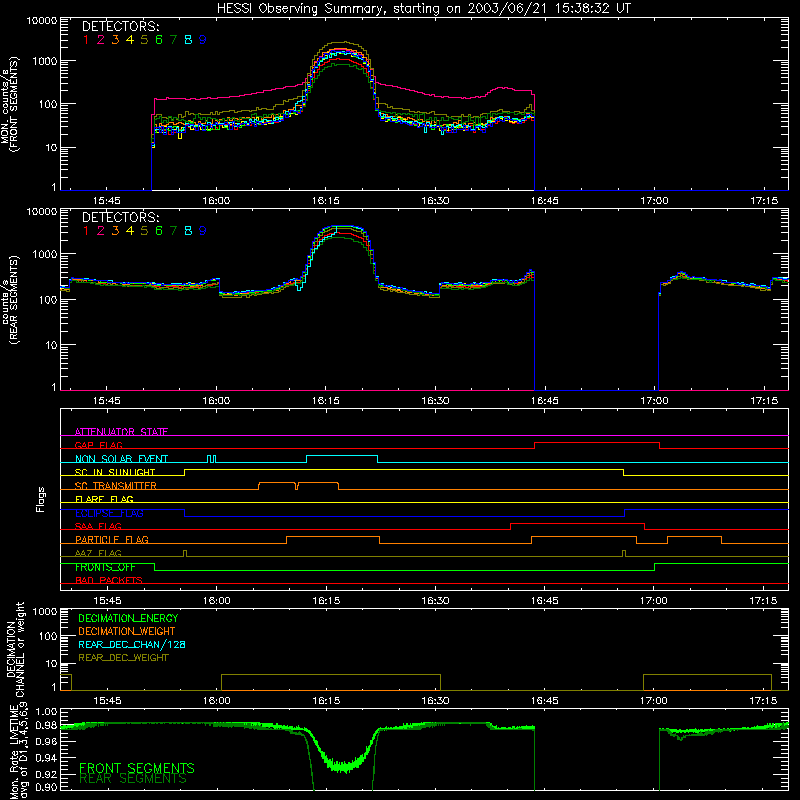Click the 1000 y-axis value in rear segments plot
Screen dimensions: 800x800
45,255
